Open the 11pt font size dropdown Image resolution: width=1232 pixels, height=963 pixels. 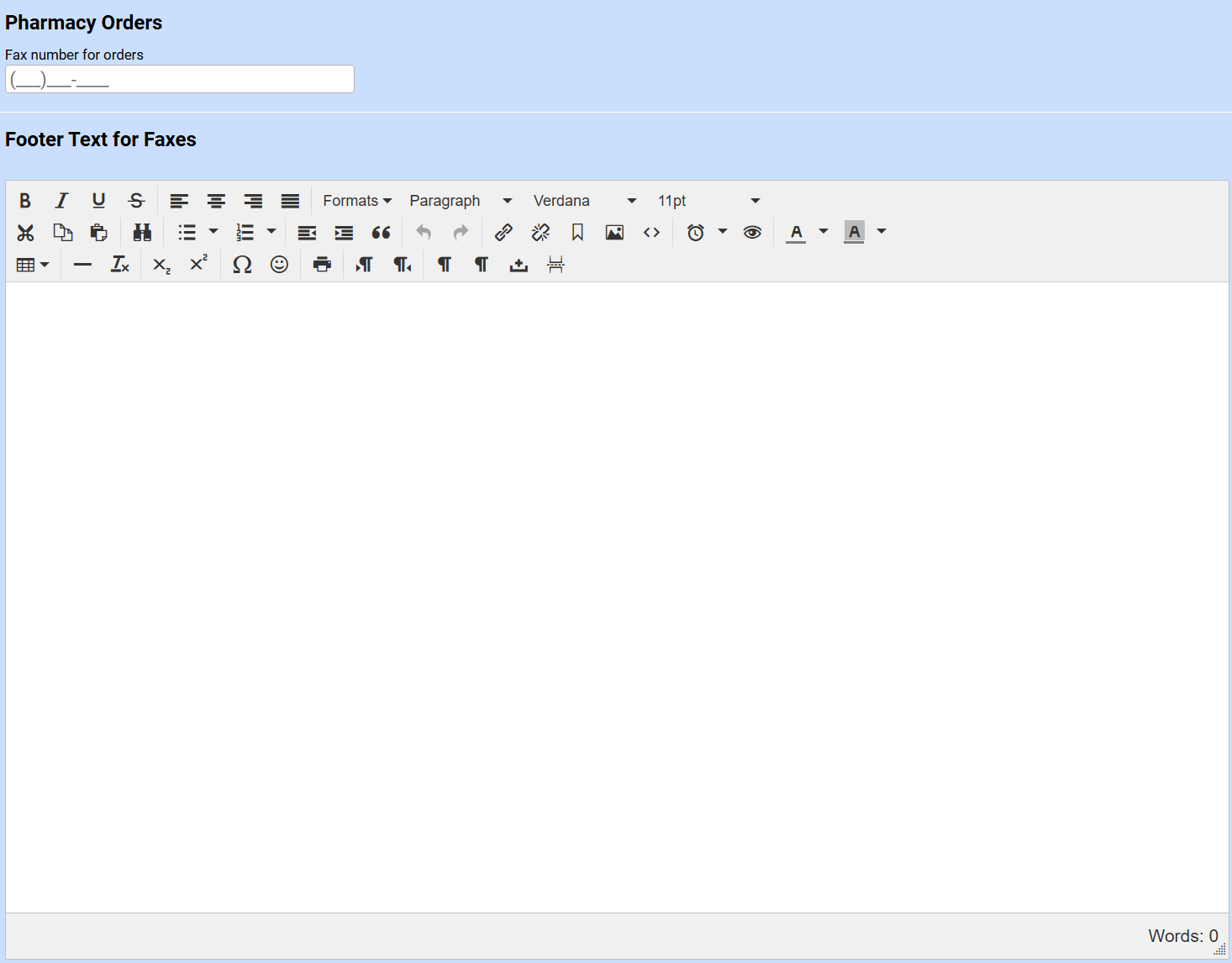click(x=708, y=201)
